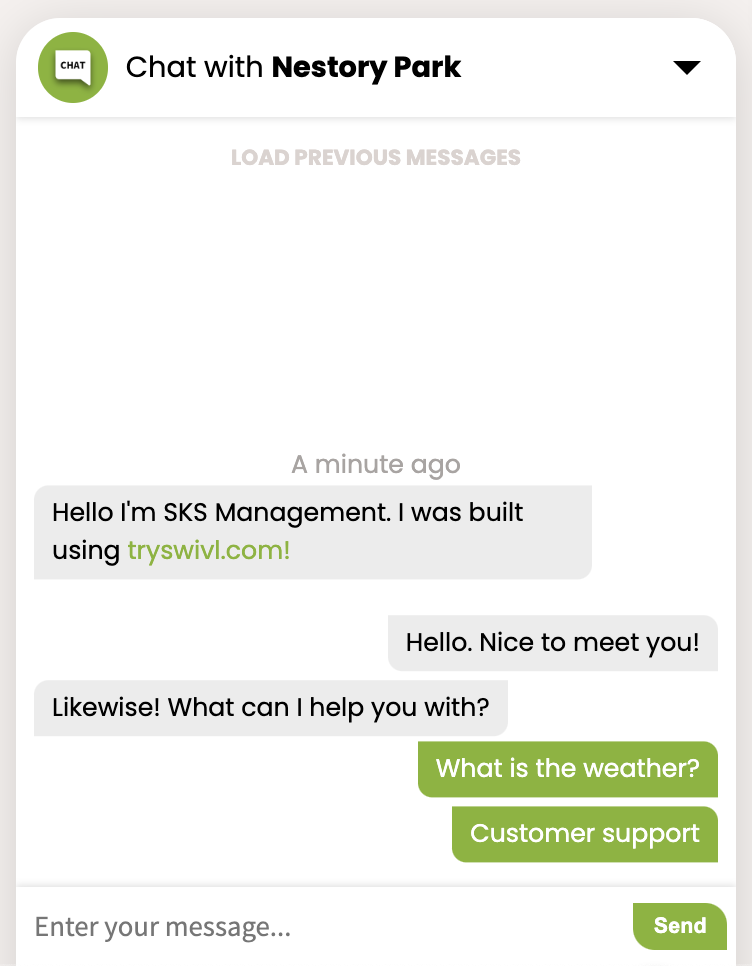752x966 pixels.
Task: Click the green chat bubble icon
Action: [x=73, y=68]
